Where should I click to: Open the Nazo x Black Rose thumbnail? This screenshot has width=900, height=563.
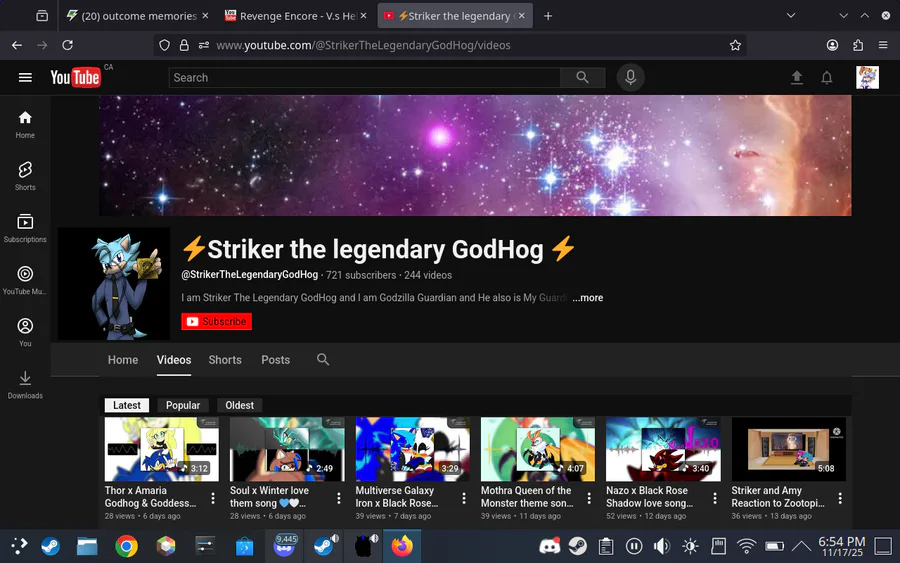point(663,449)
